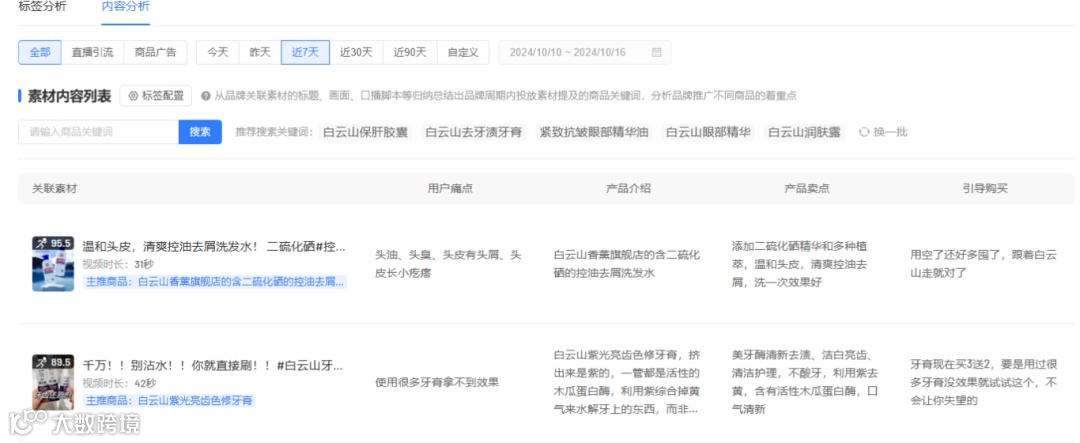The height and width of the screenshot is (443, 1080).
Task: Choose the 昨天 time range
Action: point(260,52)
